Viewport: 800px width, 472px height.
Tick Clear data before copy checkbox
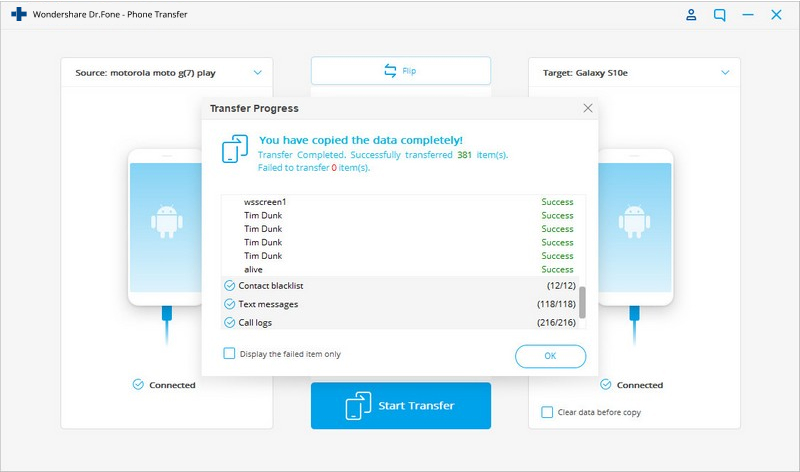[x=547, y=412]
